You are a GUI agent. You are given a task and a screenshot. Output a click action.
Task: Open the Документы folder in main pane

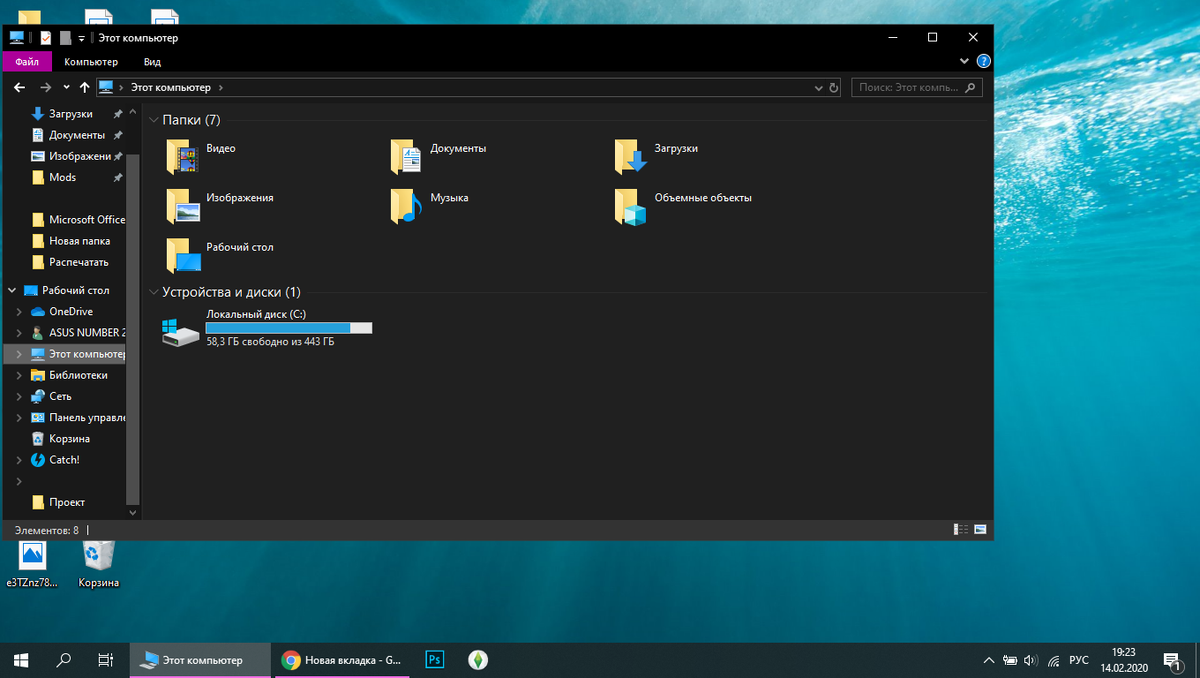coord(438,155)
